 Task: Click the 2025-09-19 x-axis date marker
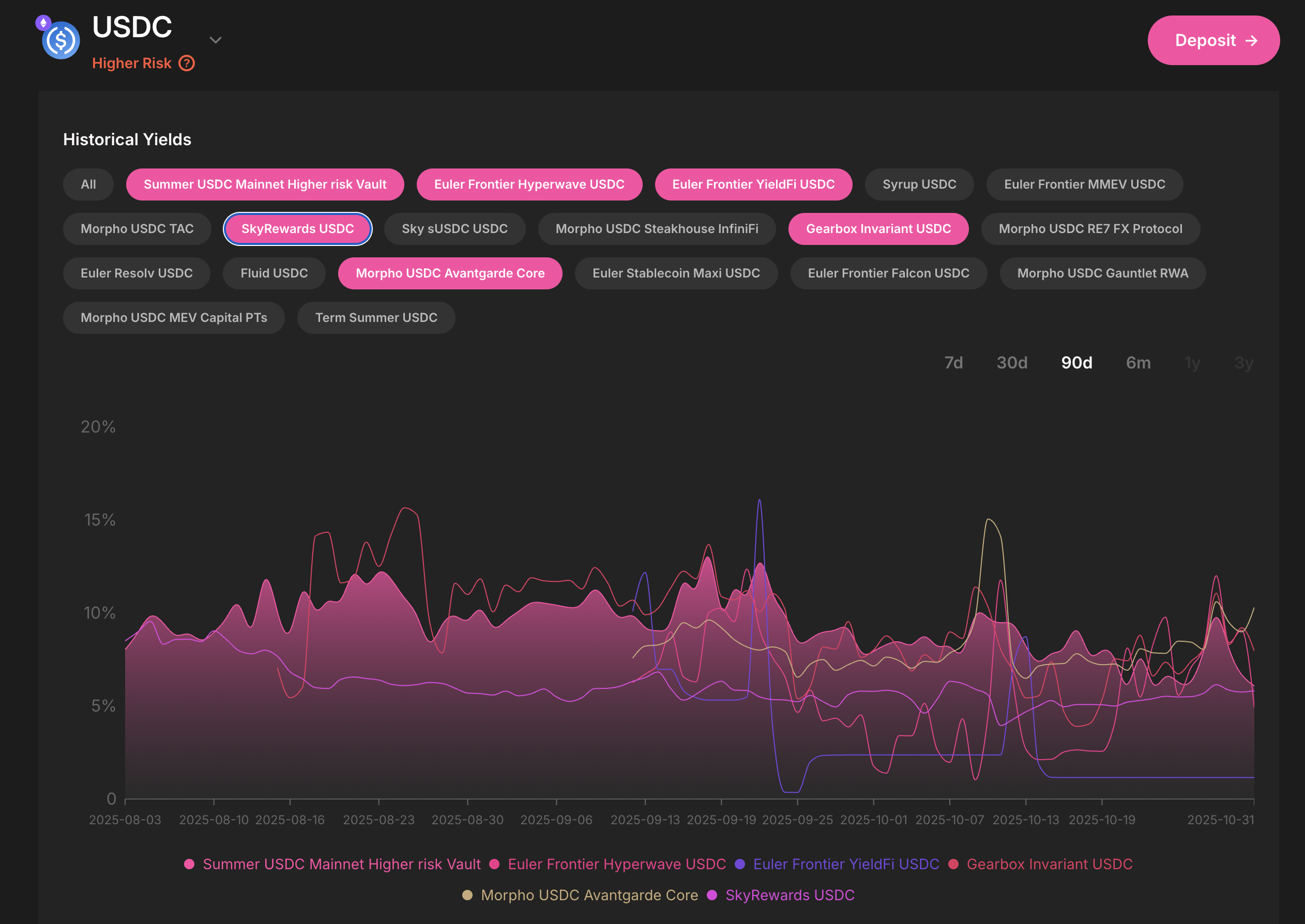click(721, 820)
